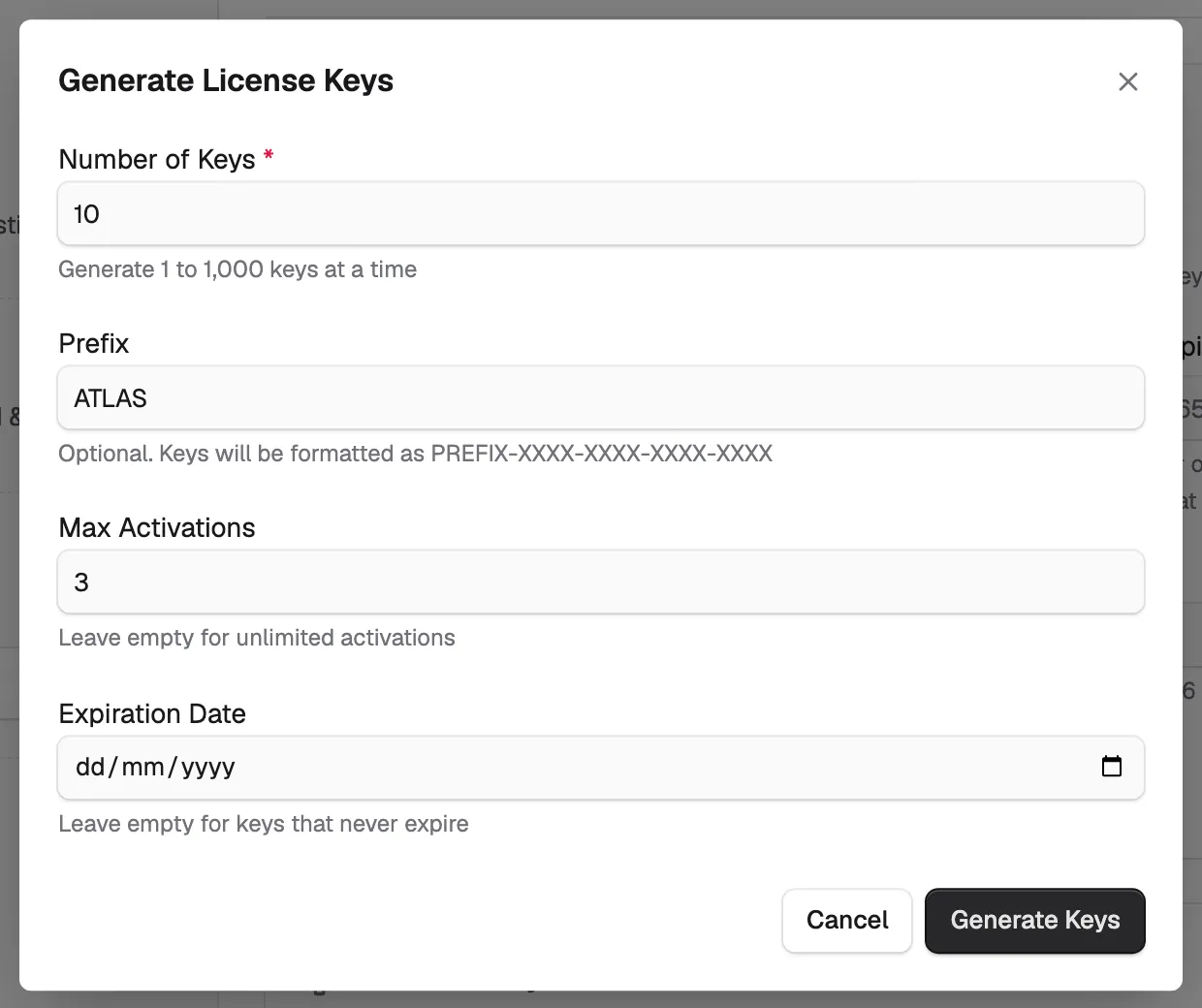The image size is (1202, 1008).
Task: Edit the Prefix field containing ATLAS
Action: tap(601, 398)
